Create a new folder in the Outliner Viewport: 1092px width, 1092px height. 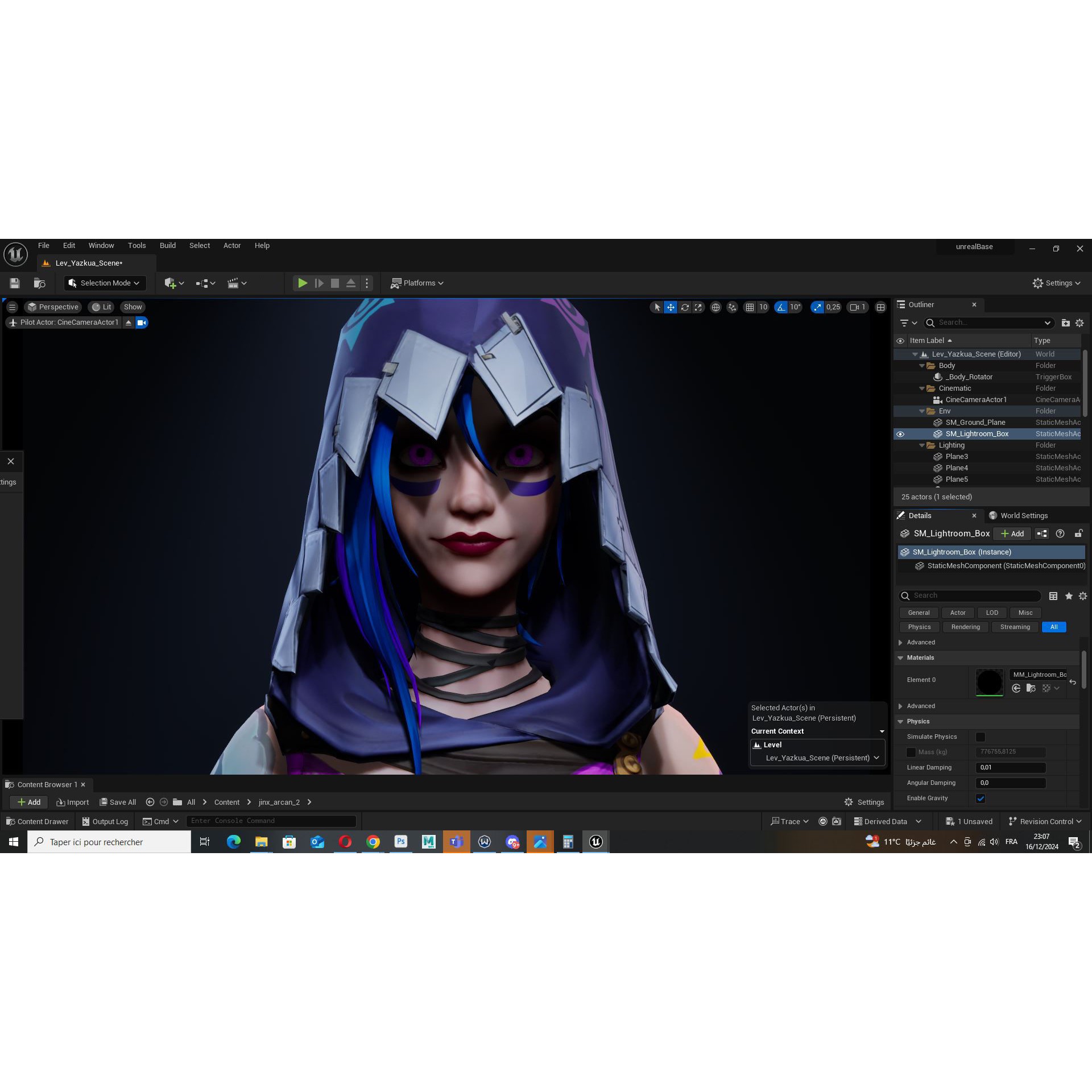1065,323
